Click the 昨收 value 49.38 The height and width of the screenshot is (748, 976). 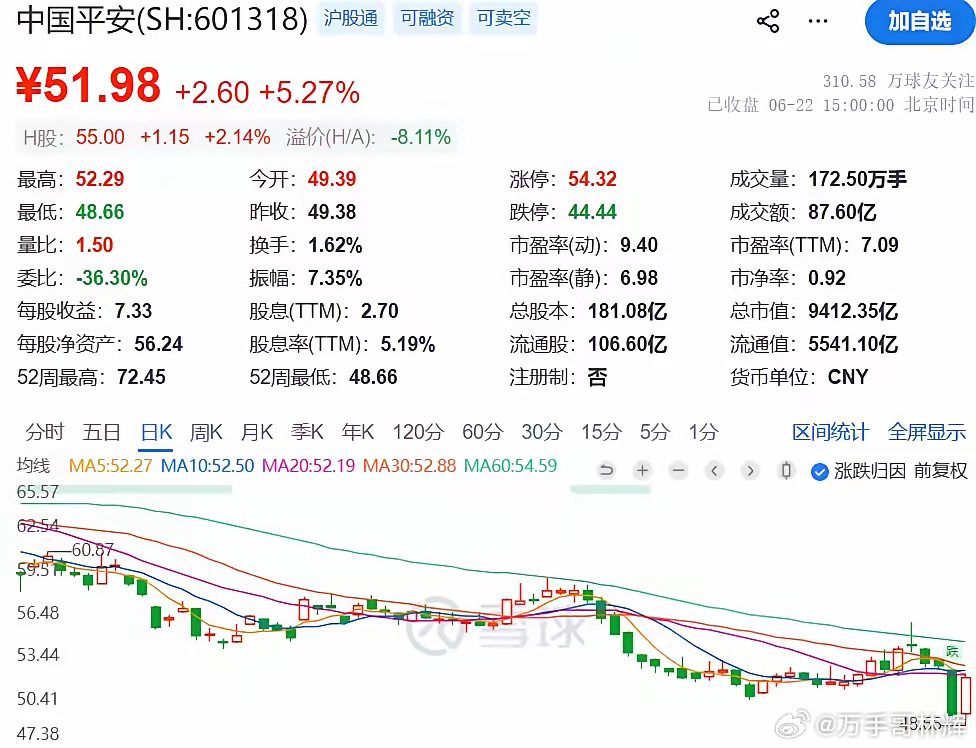click(x=332, y=212)
